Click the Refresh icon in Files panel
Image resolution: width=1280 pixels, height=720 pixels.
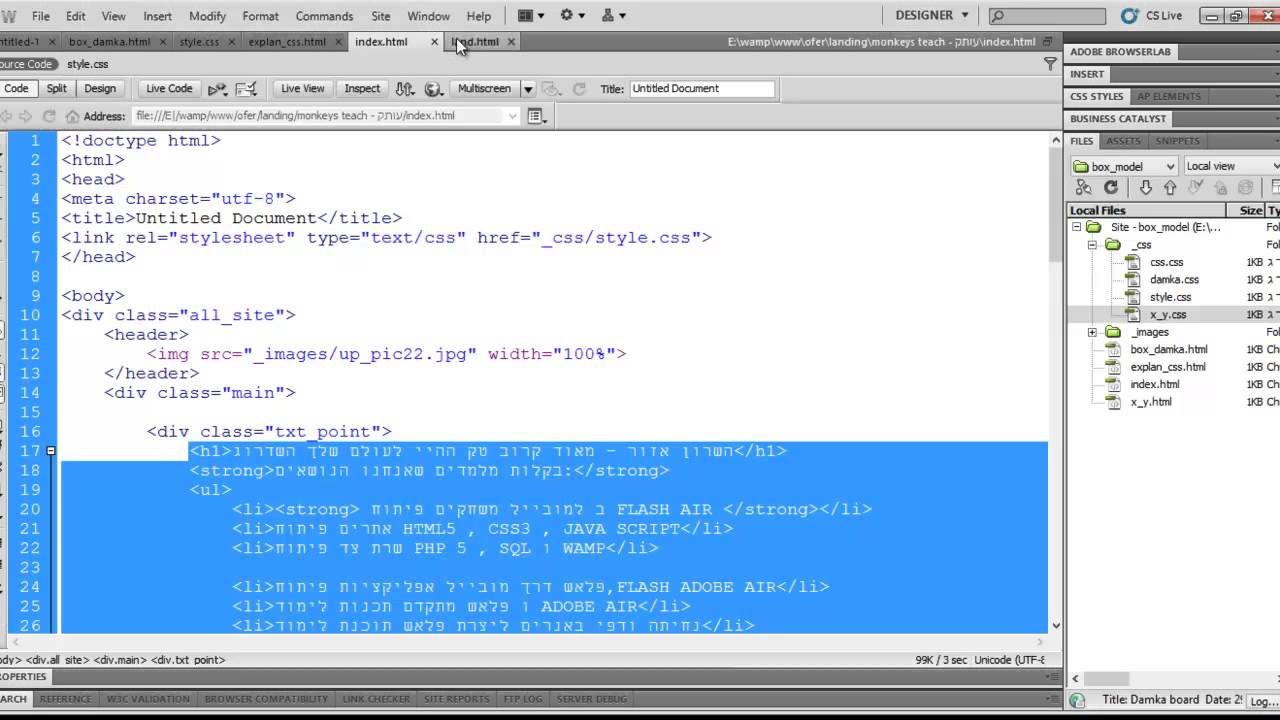1111,188
